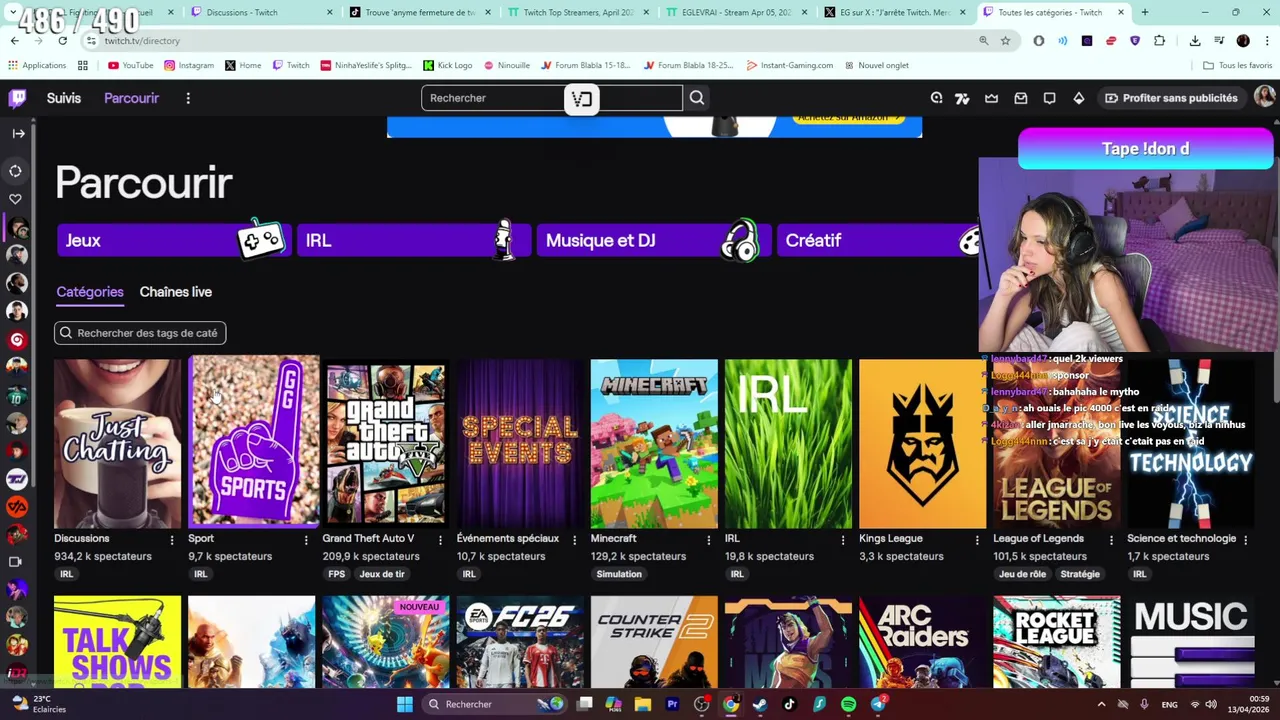Open Tous les favoris bookmarks folder
1280x720 pixels.
tap(1237, 65)
